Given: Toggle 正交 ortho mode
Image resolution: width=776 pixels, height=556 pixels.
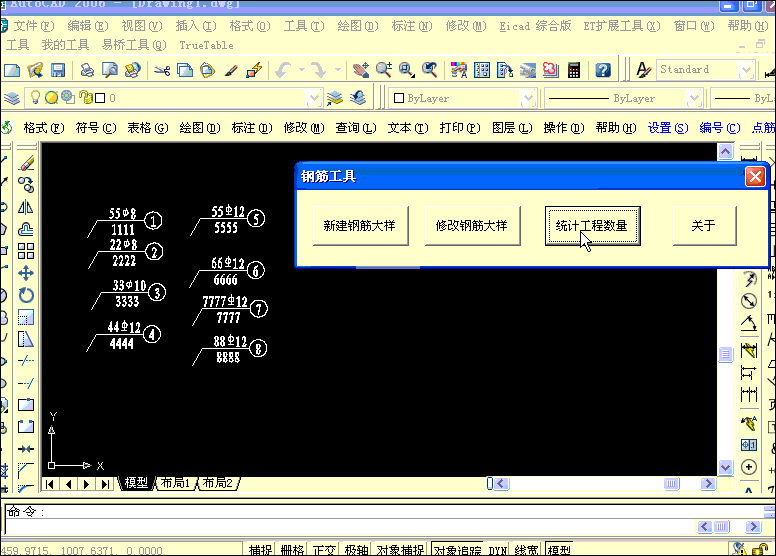Looking at the screenshot, I should tap(324, 550).
